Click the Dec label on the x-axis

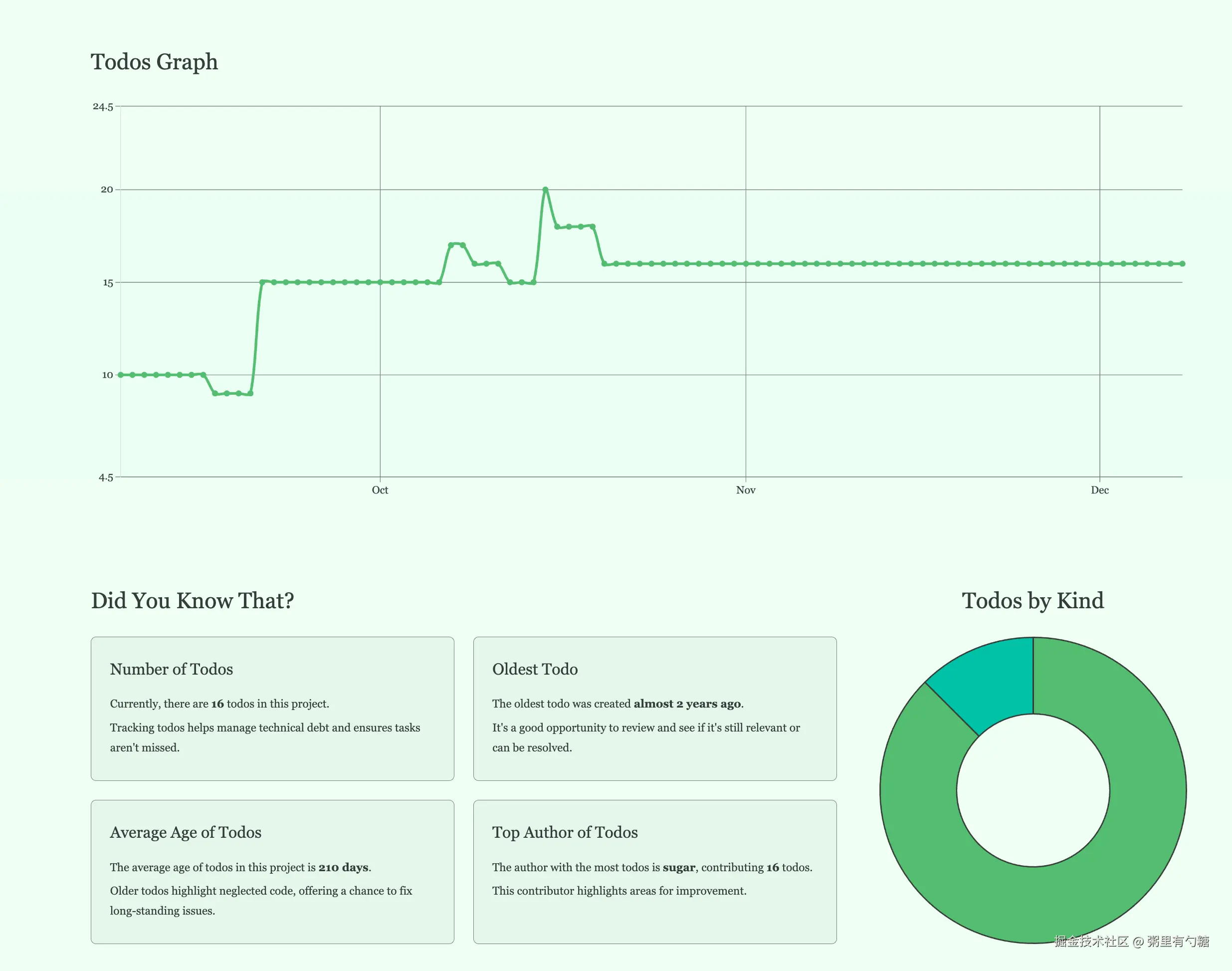[x=1100, y=490]
